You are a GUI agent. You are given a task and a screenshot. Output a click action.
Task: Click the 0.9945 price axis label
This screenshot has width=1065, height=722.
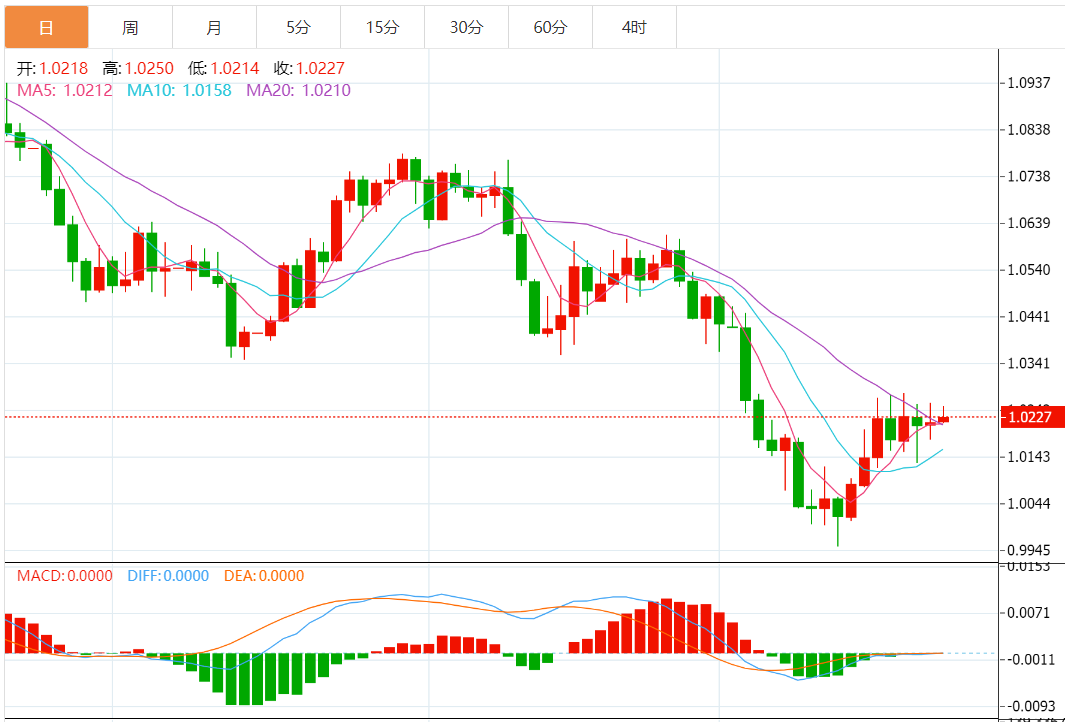1029,550
